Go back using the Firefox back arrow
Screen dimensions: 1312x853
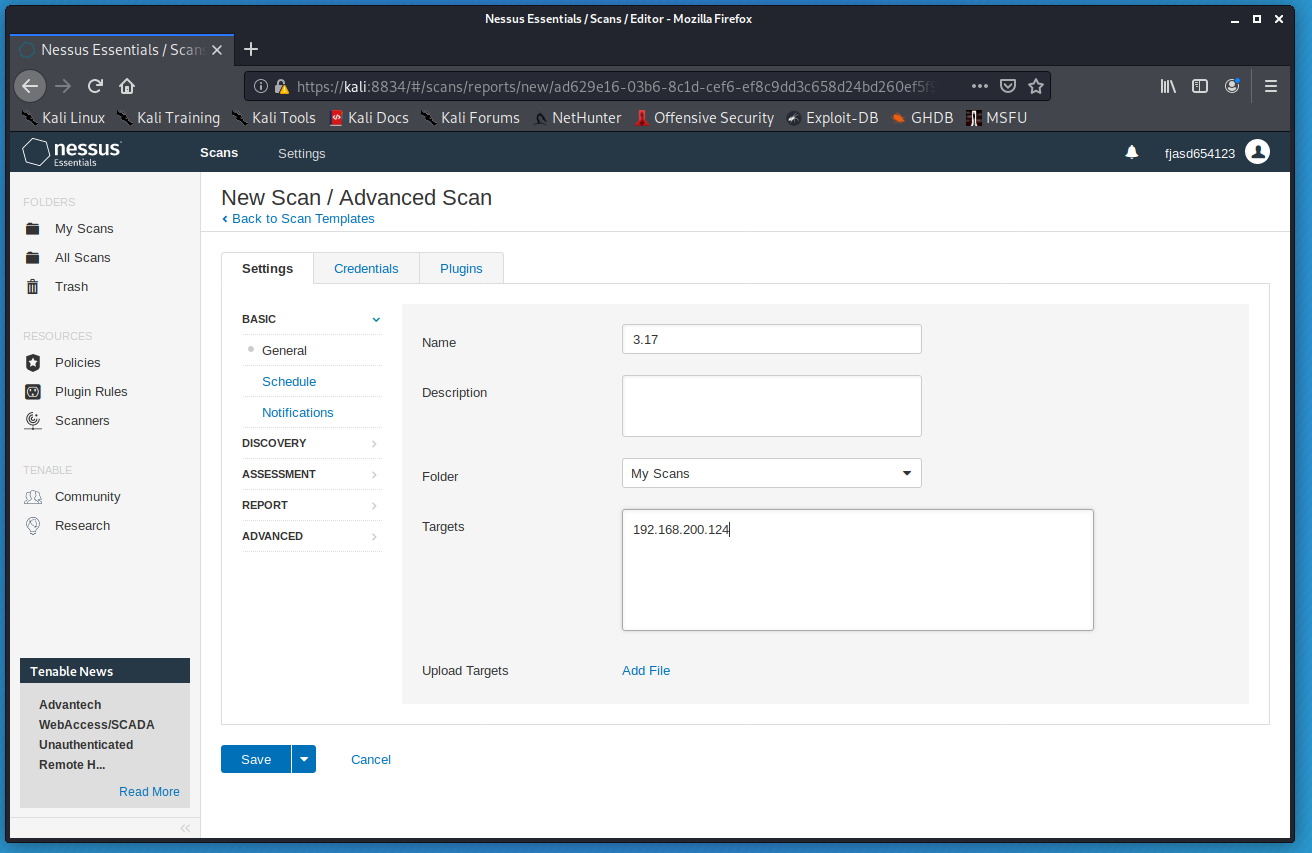pyautogui.click(x=30, y=86)
